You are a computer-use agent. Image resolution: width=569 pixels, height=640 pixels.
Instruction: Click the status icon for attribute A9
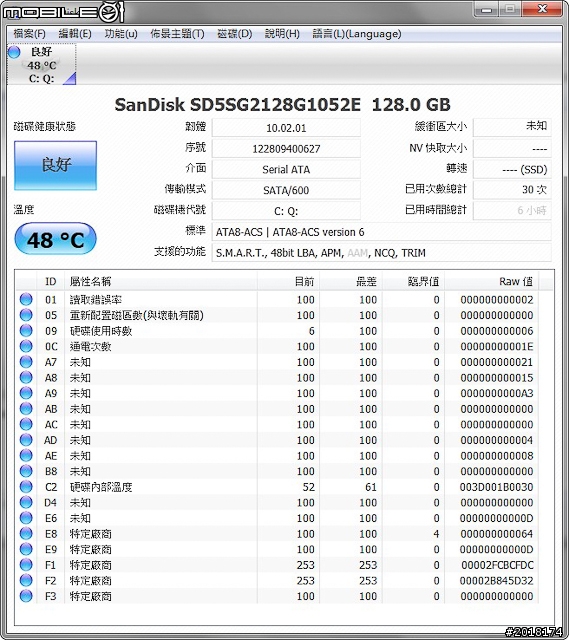[x=26, y=393]
